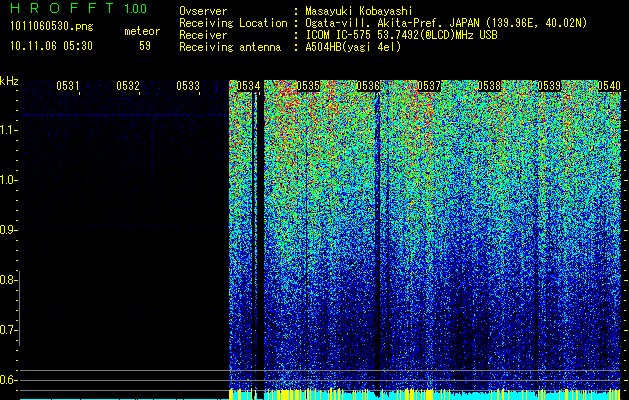
Task: Click the 1.1 kHz axis label
Action: coord(7,130)
